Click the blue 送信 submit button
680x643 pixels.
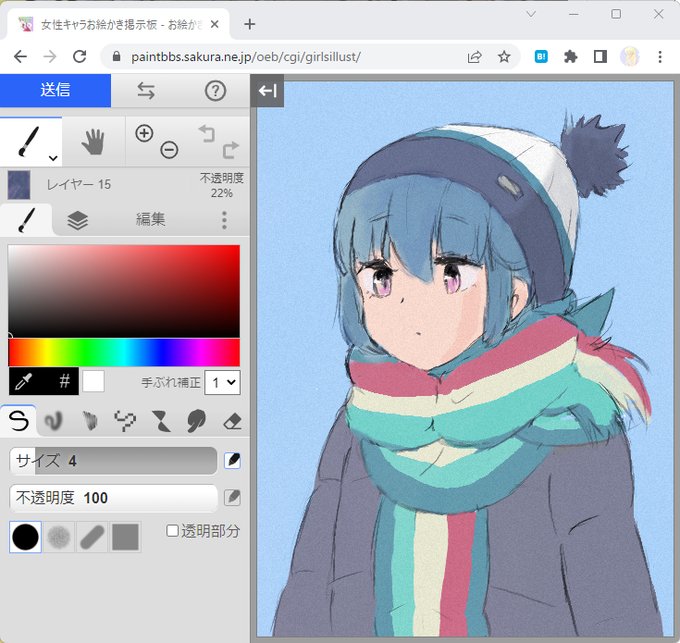55,90
